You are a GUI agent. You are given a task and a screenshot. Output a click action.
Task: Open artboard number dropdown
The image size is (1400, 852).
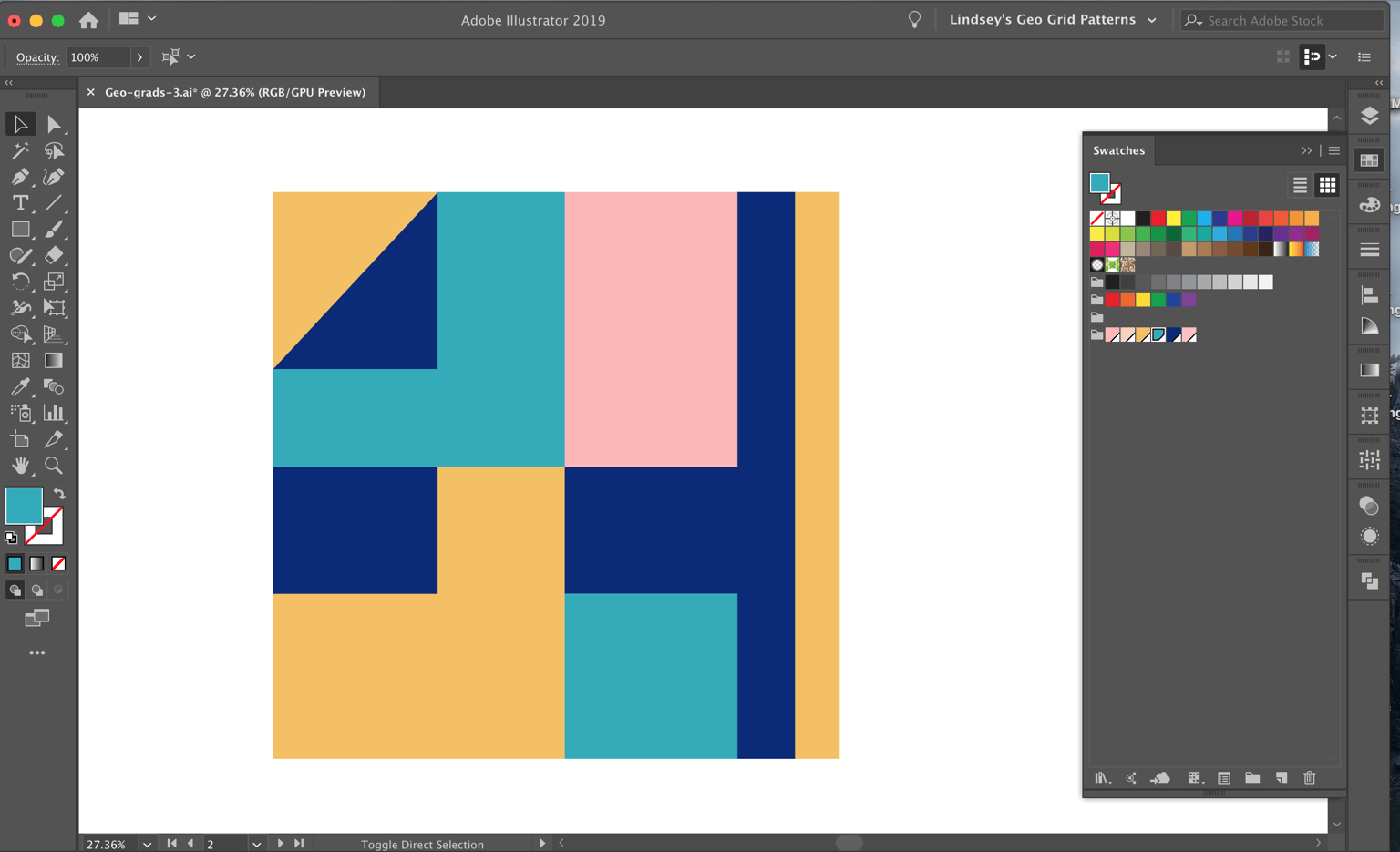point(256,844)
